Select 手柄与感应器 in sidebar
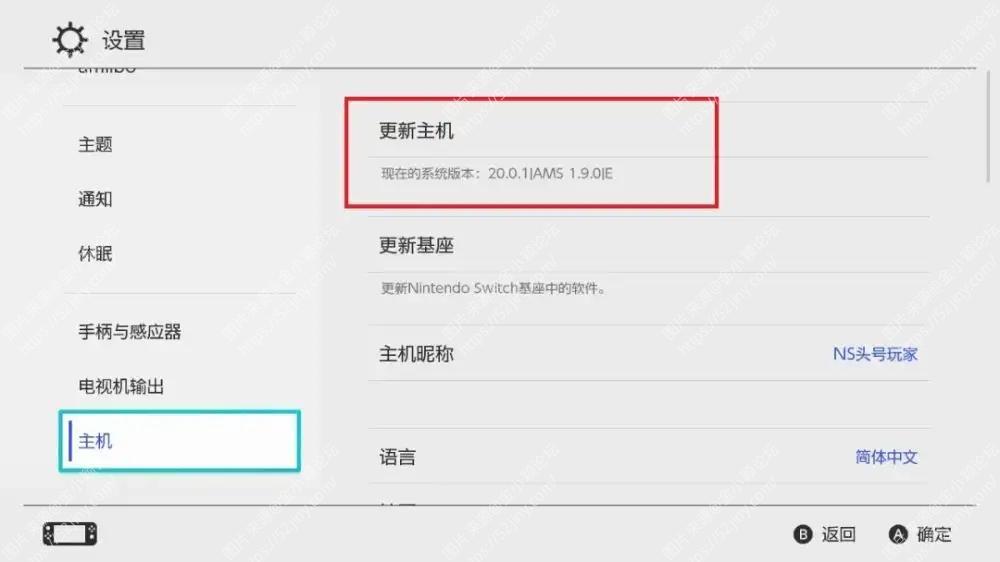 129,332
